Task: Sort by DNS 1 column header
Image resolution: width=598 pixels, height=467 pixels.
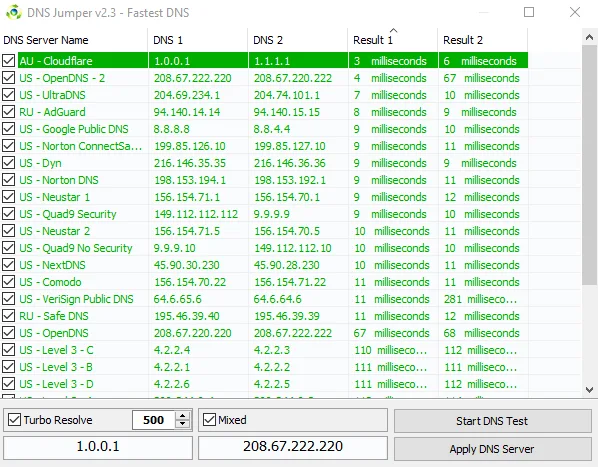Action: (x=198, y=40)
